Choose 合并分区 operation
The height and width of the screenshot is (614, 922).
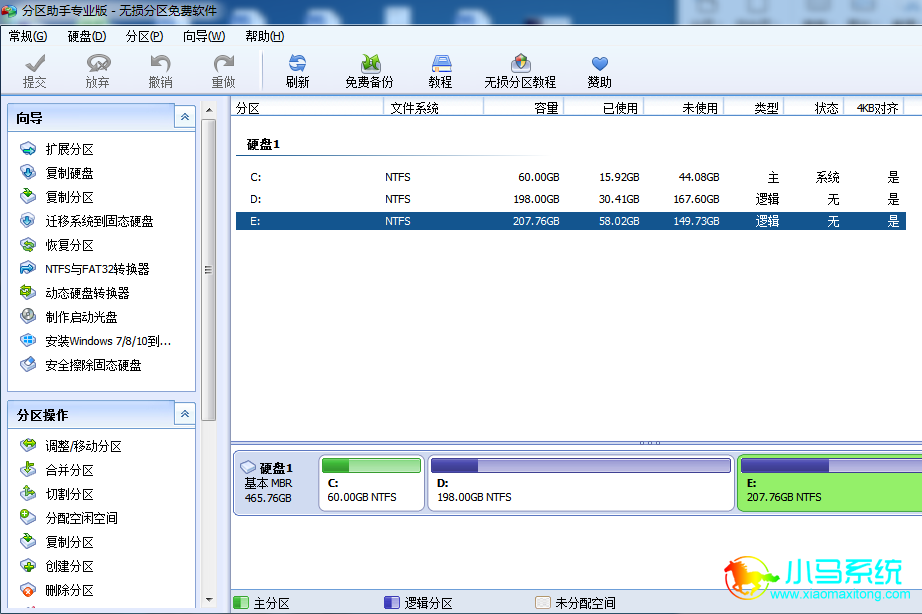pos(57,470)
